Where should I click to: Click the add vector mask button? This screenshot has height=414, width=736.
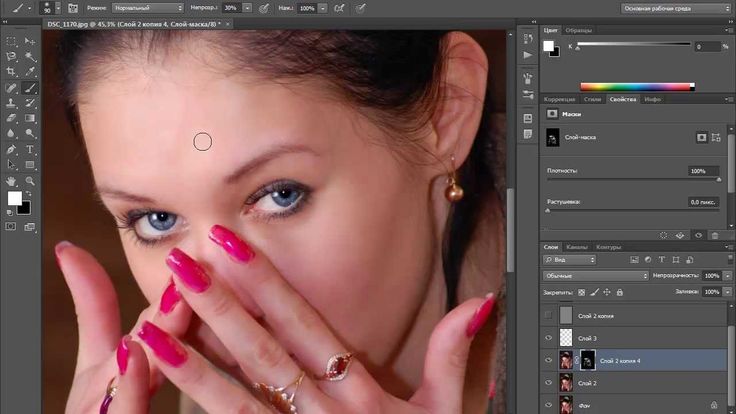pos(716,138)
